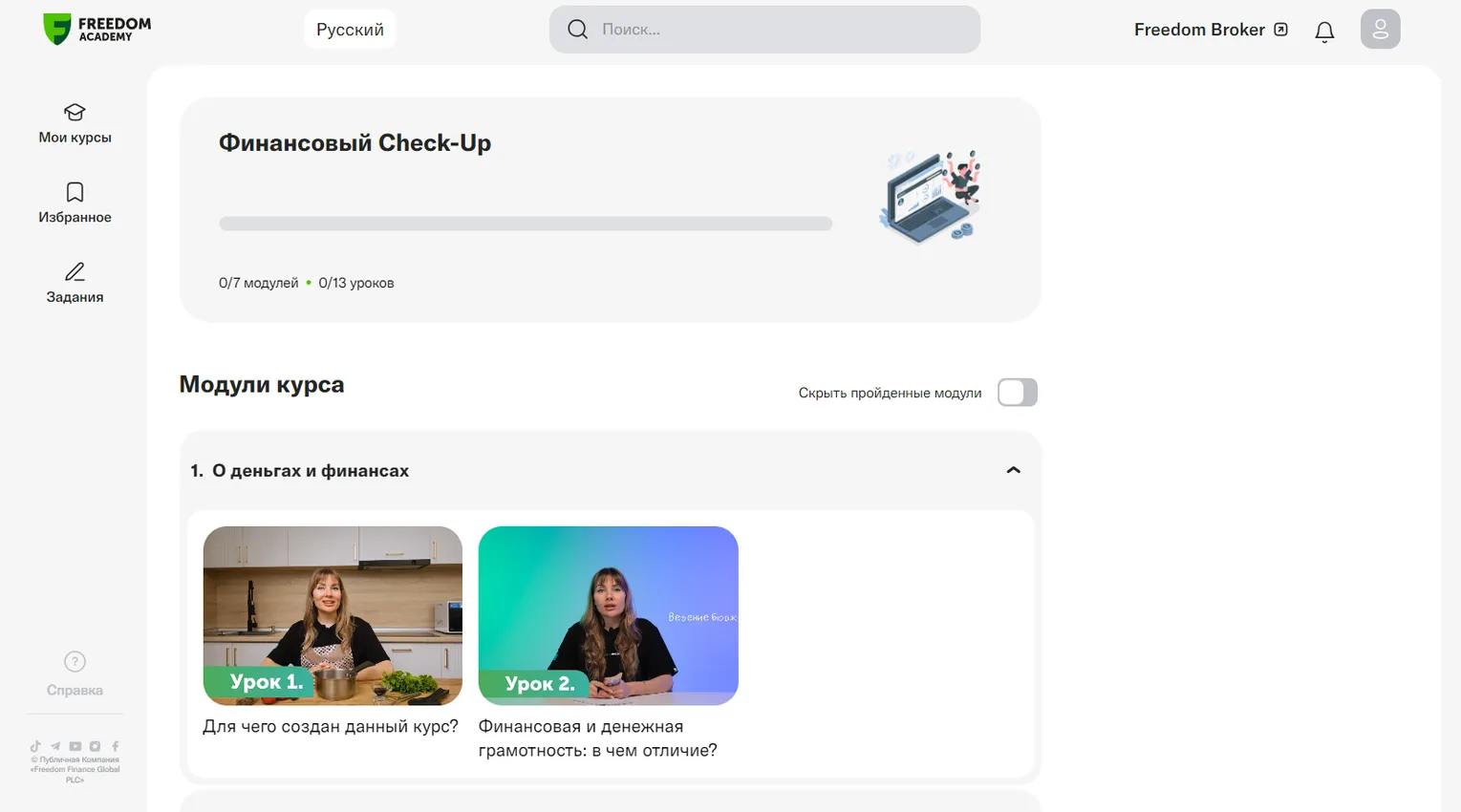This screenshot has height=812, width=1461.
Task: Click the 0/13 уроков counter
Action: click(x=356, y=283)
